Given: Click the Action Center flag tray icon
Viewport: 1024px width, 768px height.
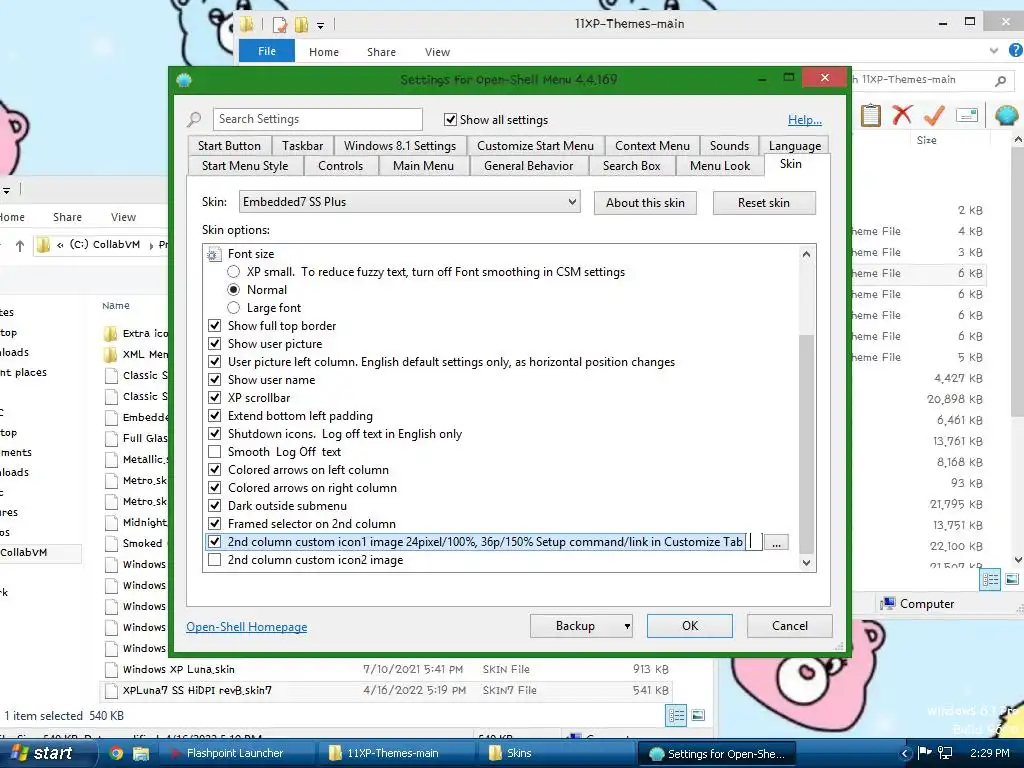Looking at the screenshot, I should [925, 753].
